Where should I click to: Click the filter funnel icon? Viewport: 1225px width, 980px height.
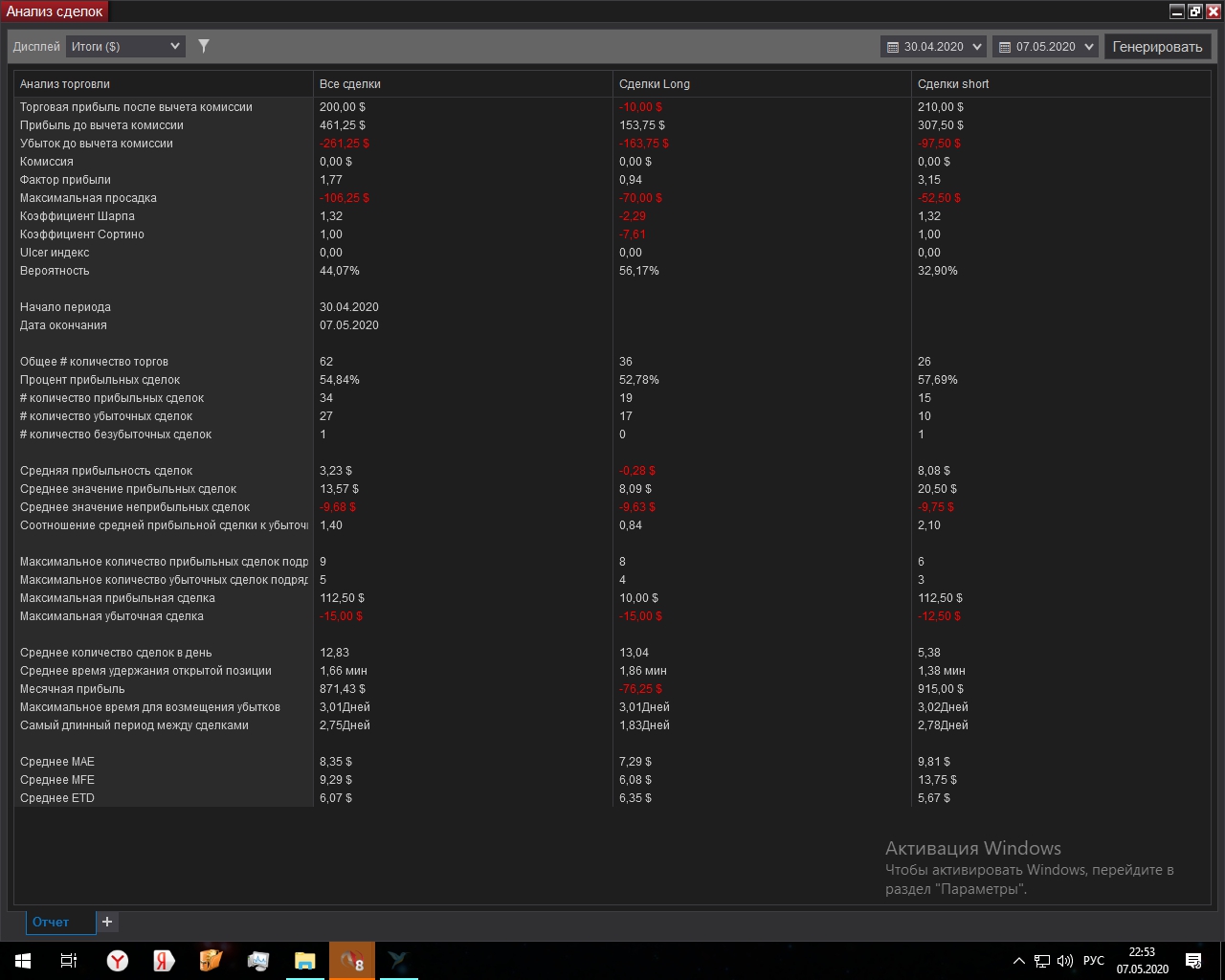click(204, 46)
